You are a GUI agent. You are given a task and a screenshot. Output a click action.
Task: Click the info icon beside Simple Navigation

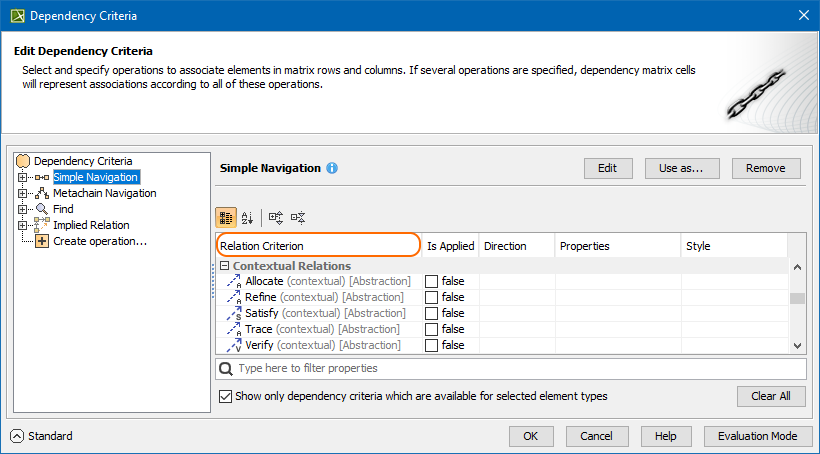pos(332,168)
